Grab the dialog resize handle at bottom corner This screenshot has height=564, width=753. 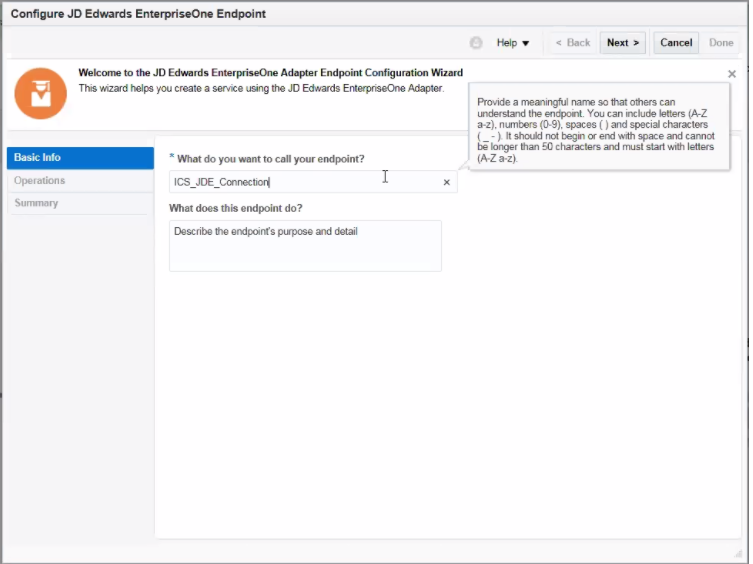click(738, 554)
